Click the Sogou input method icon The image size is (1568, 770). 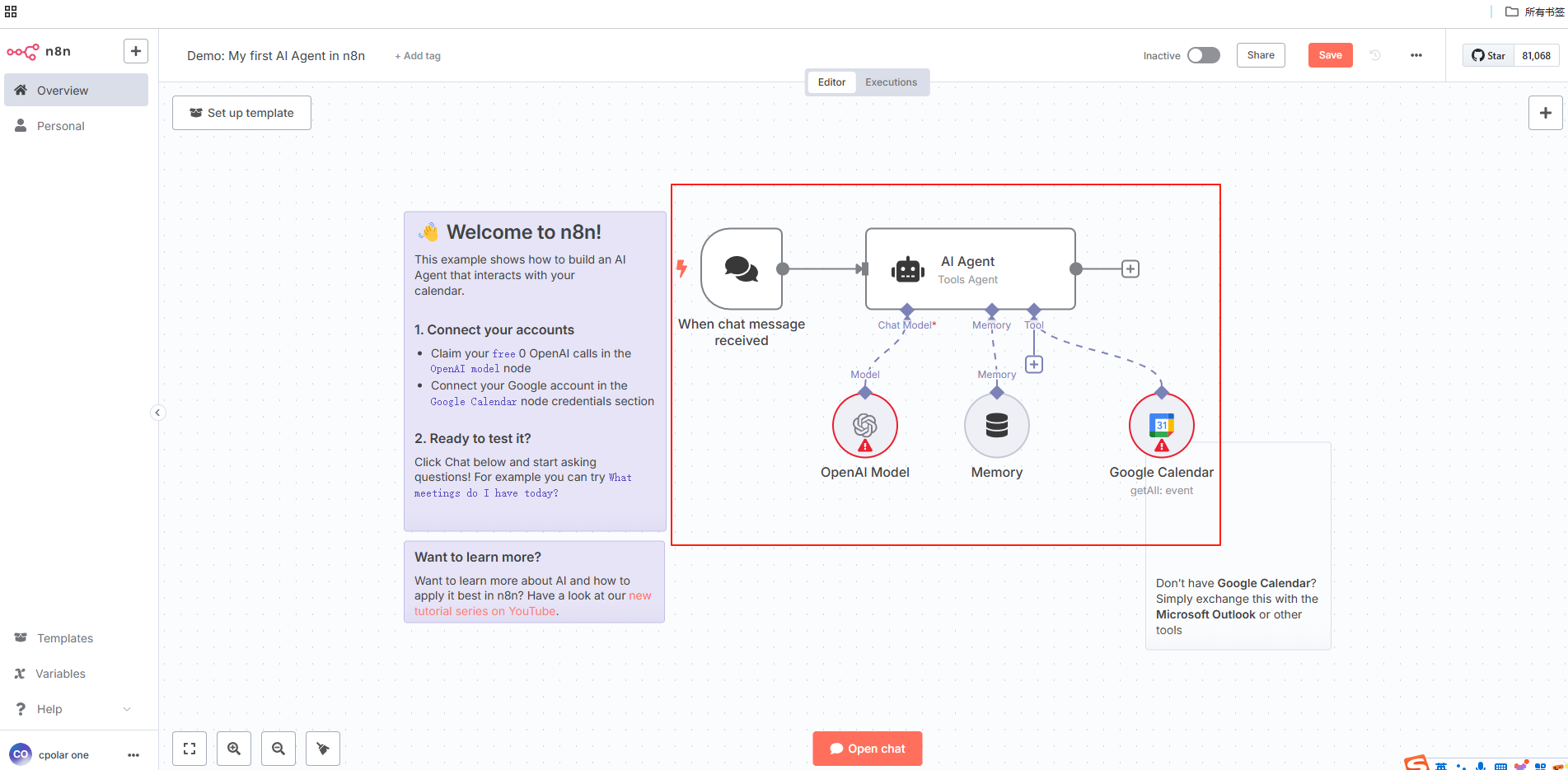[x=1416, y=763]
